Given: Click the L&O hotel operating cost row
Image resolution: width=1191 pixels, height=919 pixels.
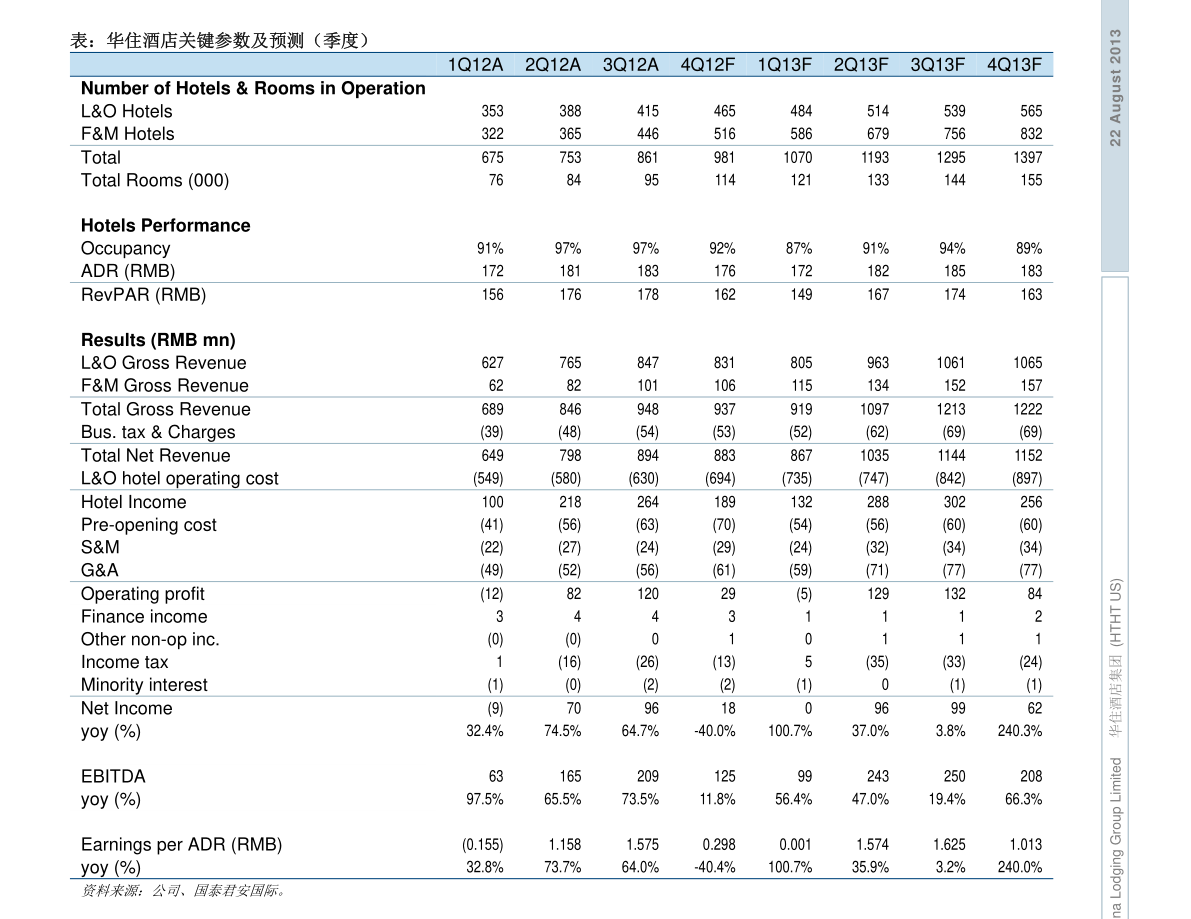Looking at the screenshot, I should [x=180, y=478].
